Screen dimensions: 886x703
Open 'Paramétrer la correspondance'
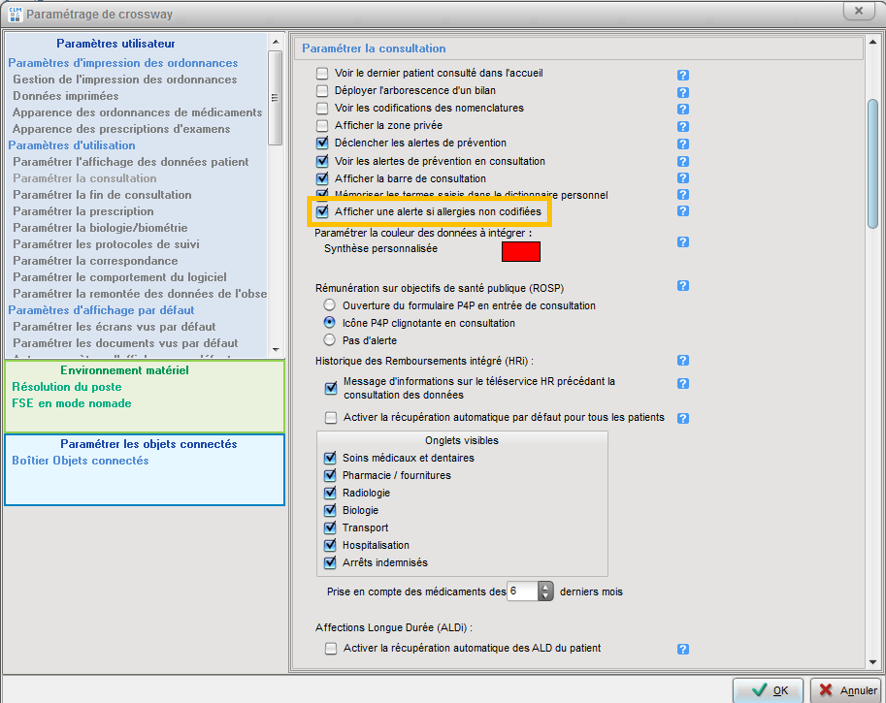tap(95, 261)
